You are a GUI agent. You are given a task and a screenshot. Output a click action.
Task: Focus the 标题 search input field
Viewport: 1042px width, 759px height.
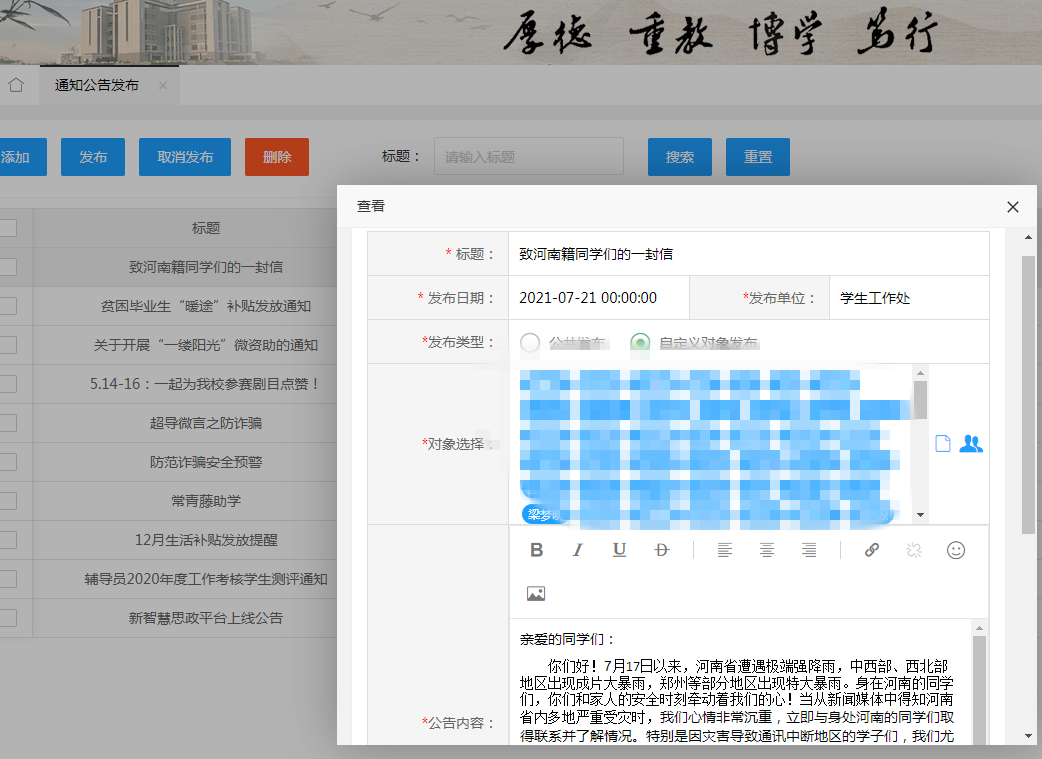[x=528, y=157]
